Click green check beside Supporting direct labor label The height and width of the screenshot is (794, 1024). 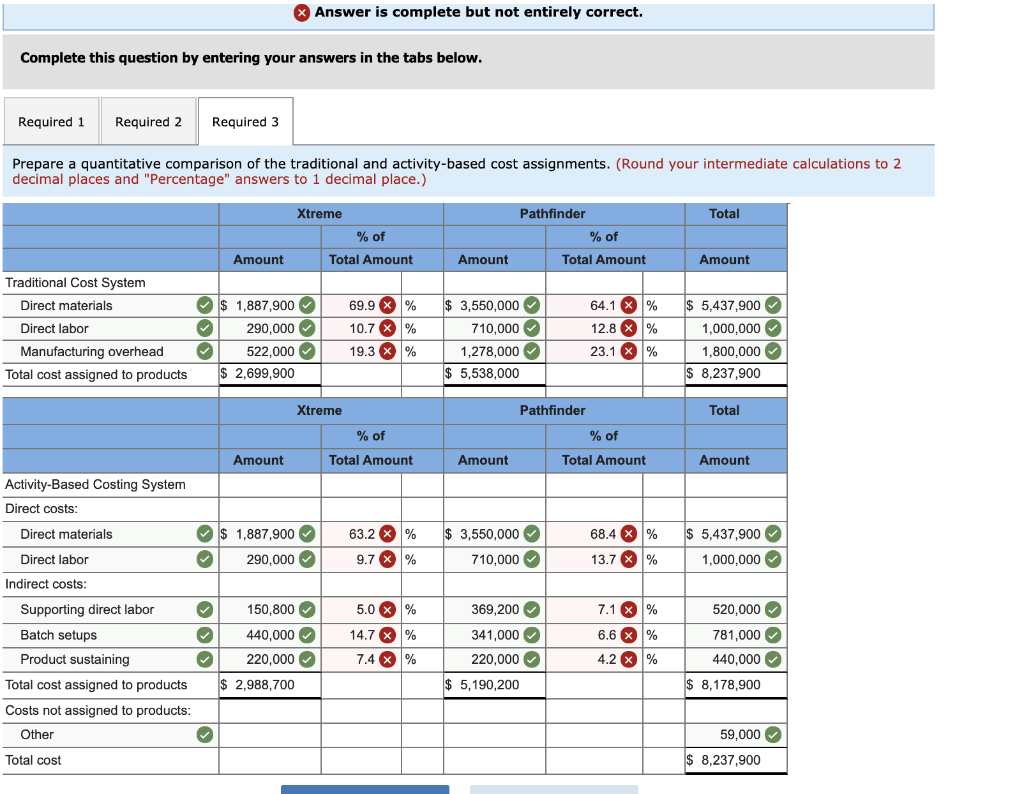pos(205,609)
